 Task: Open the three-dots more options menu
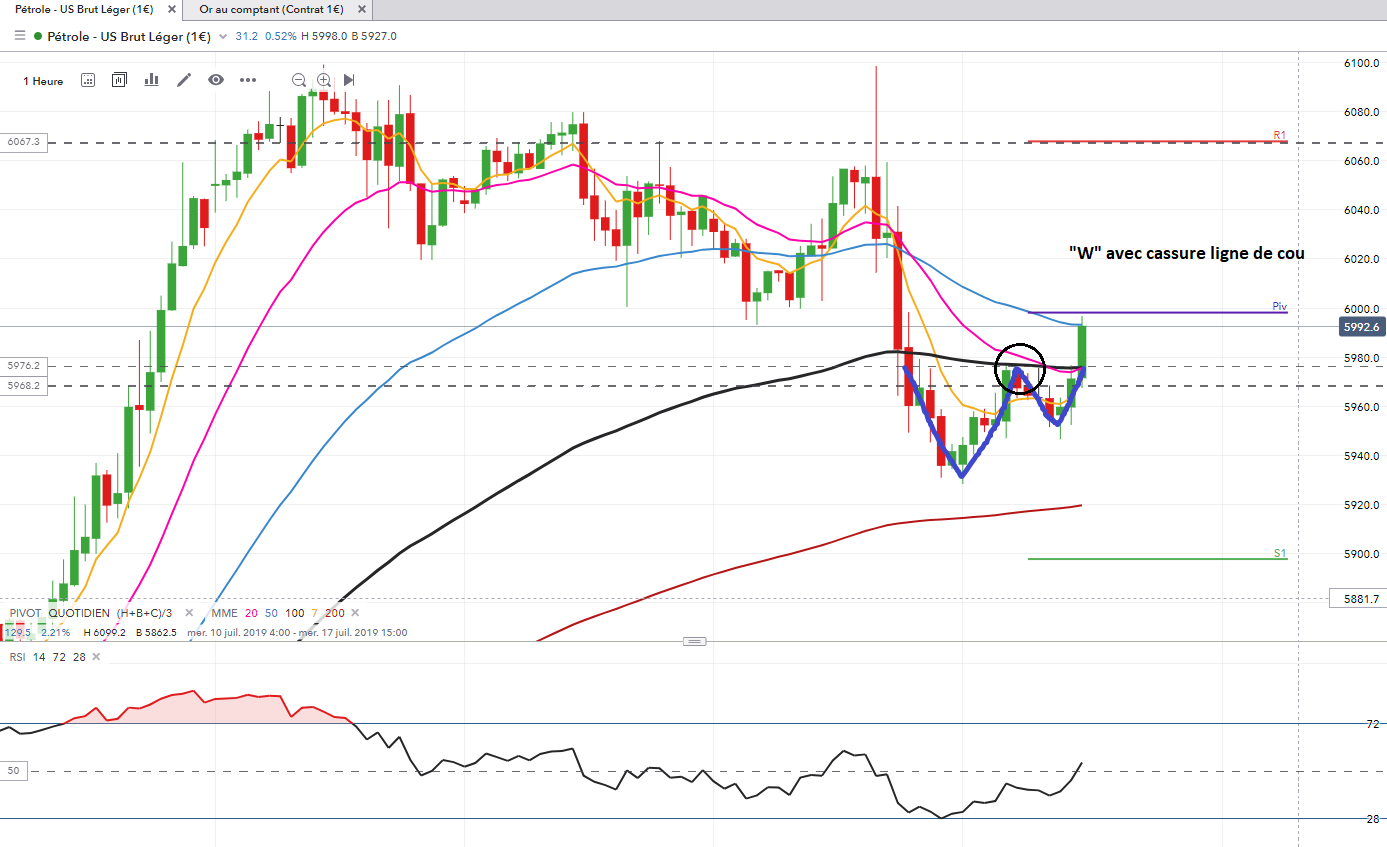pos(248,80)
